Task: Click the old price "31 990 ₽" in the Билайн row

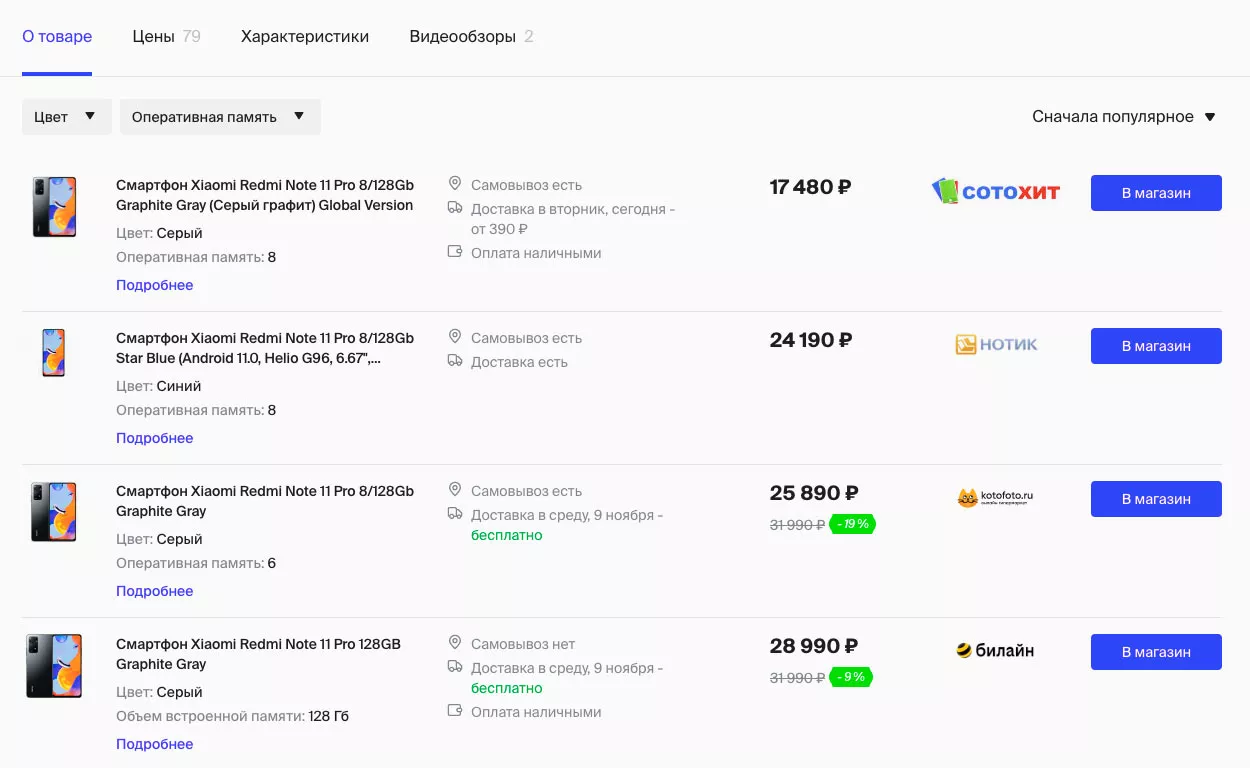Action: click(x=797, y=677)
